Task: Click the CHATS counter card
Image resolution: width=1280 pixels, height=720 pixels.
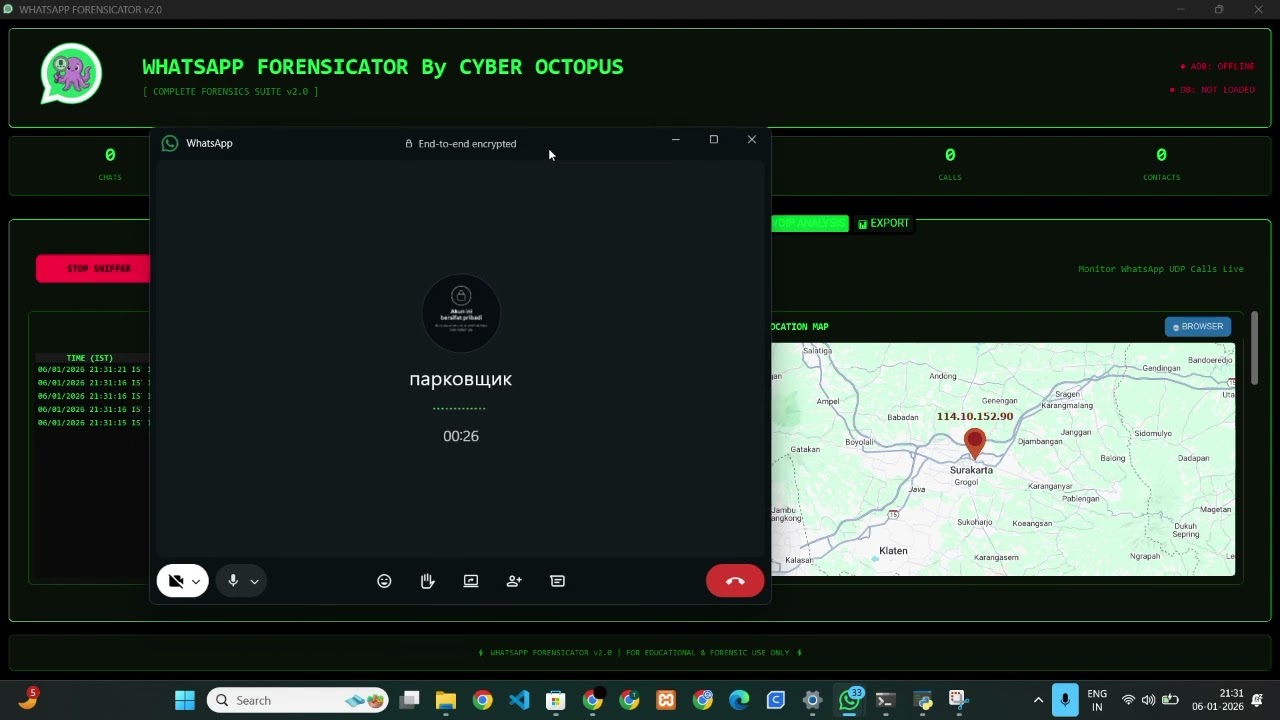Action: (110, 165)
